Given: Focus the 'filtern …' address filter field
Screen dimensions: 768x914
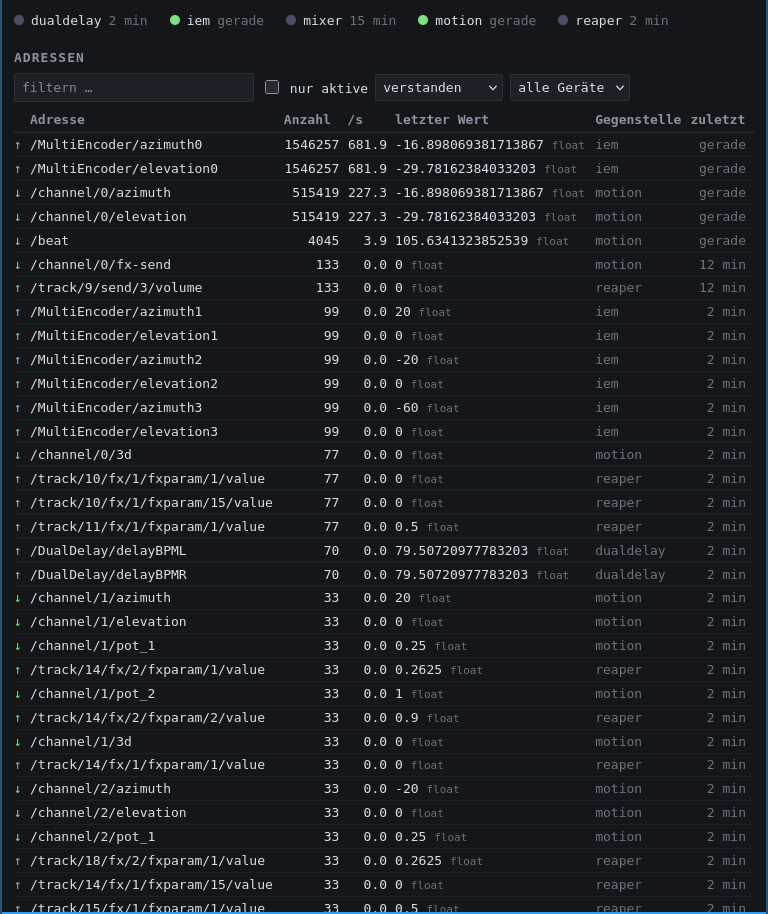Looking at the screenshot, I should click(133, 87).
